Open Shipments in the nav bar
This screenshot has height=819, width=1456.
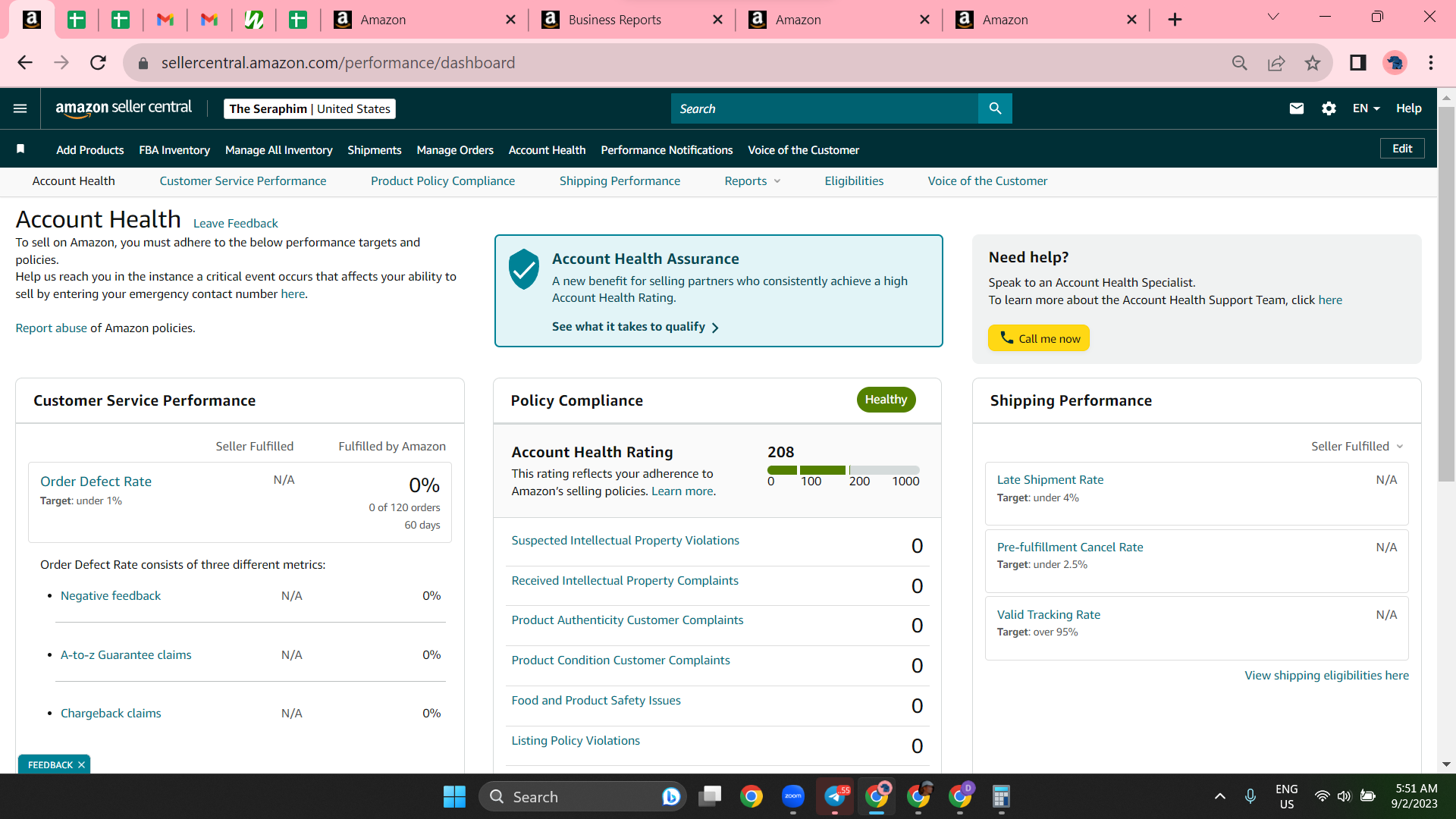375,150
